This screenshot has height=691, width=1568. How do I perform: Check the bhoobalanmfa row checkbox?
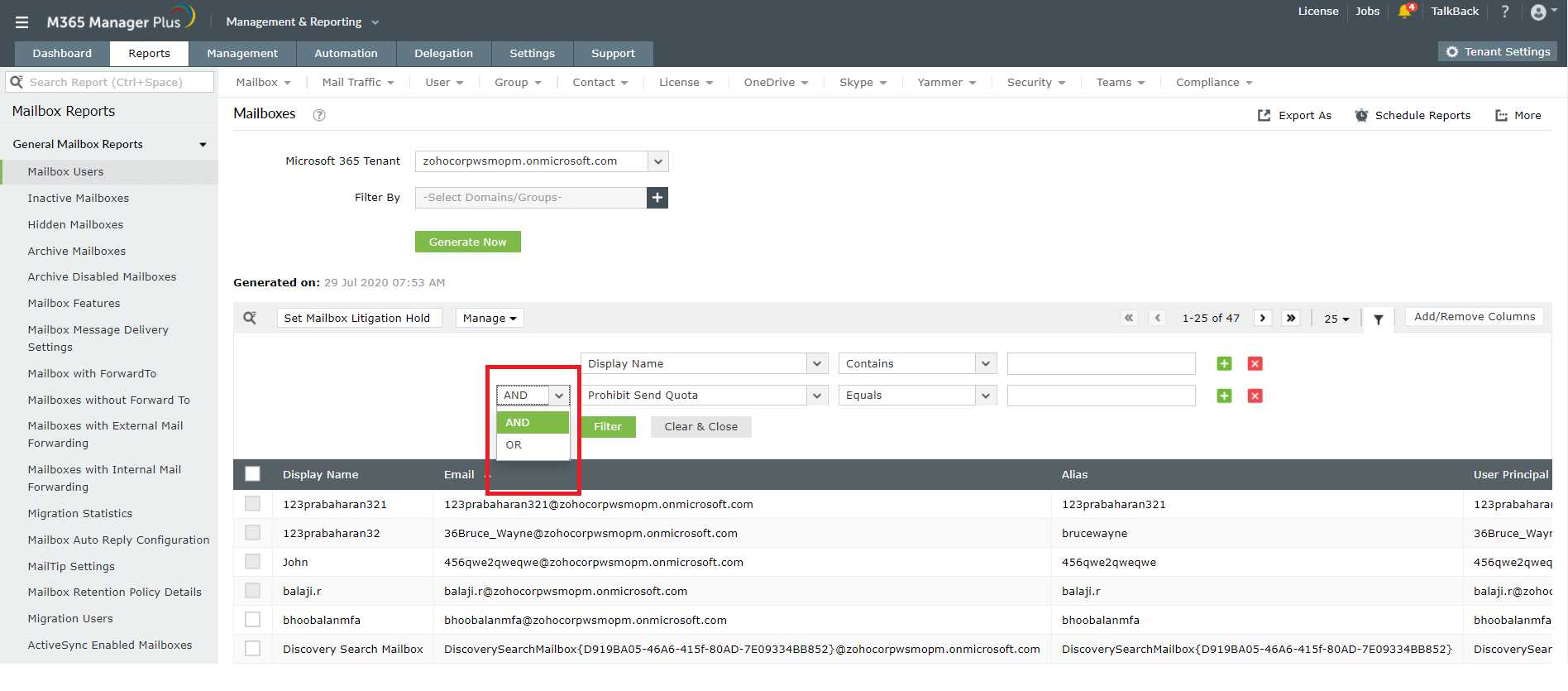tap(253, 620)
